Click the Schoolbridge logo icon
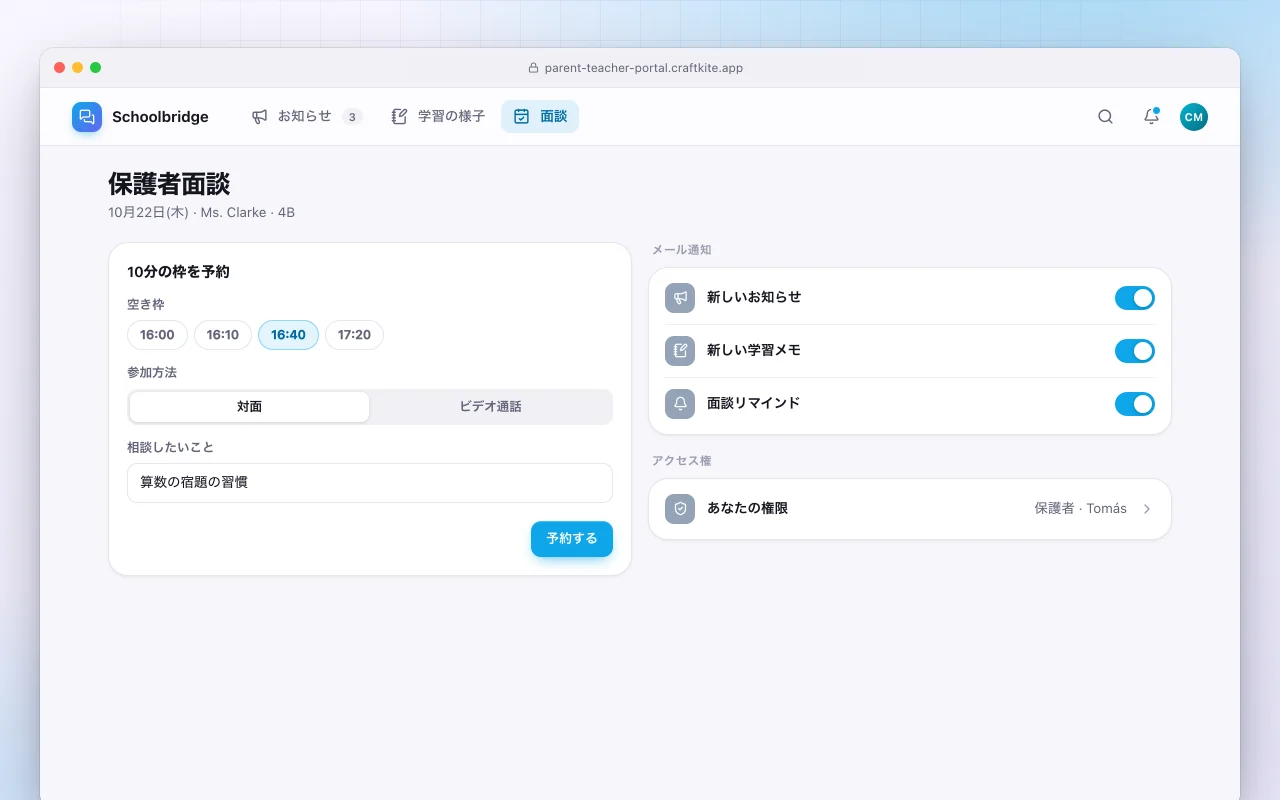The image size is (1280, 800). (87, 117)
